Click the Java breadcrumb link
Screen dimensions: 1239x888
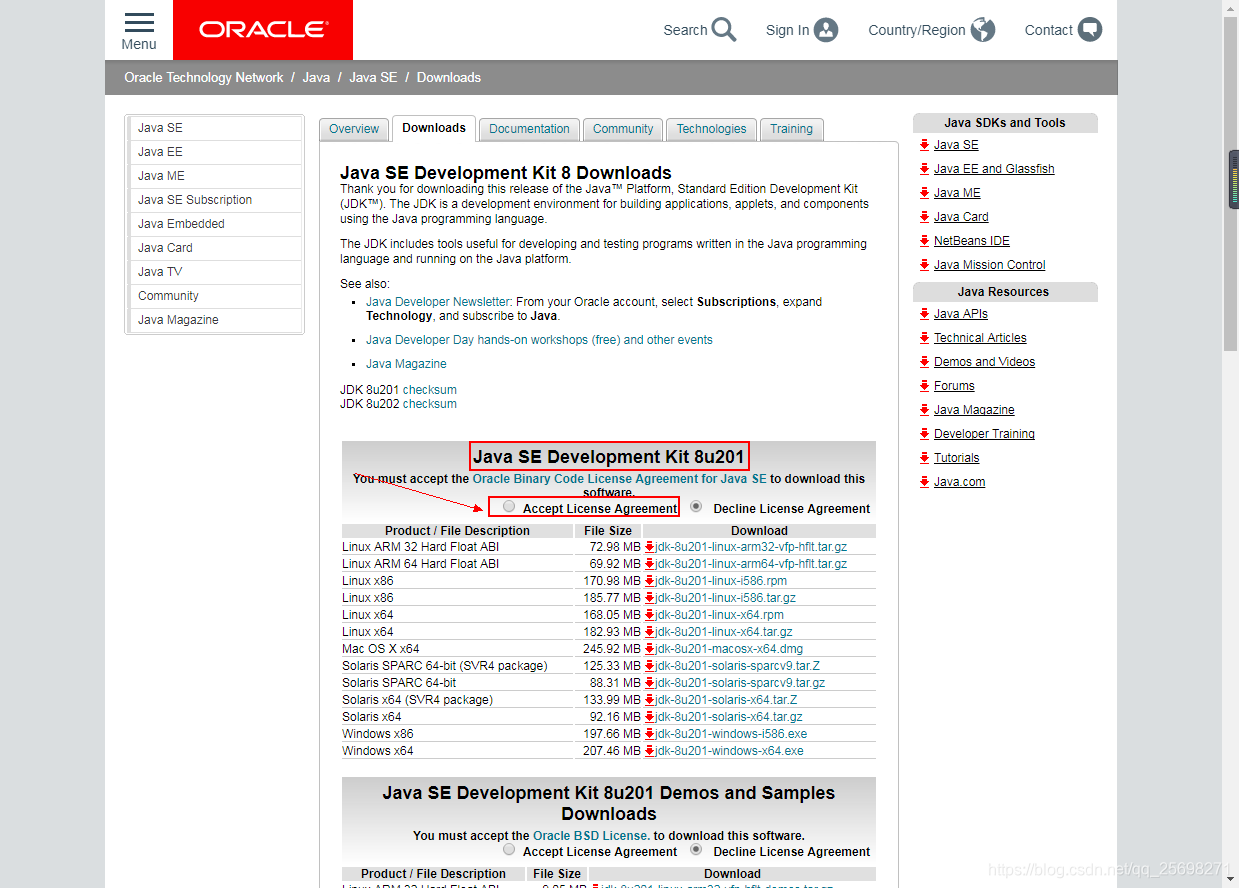316,78
